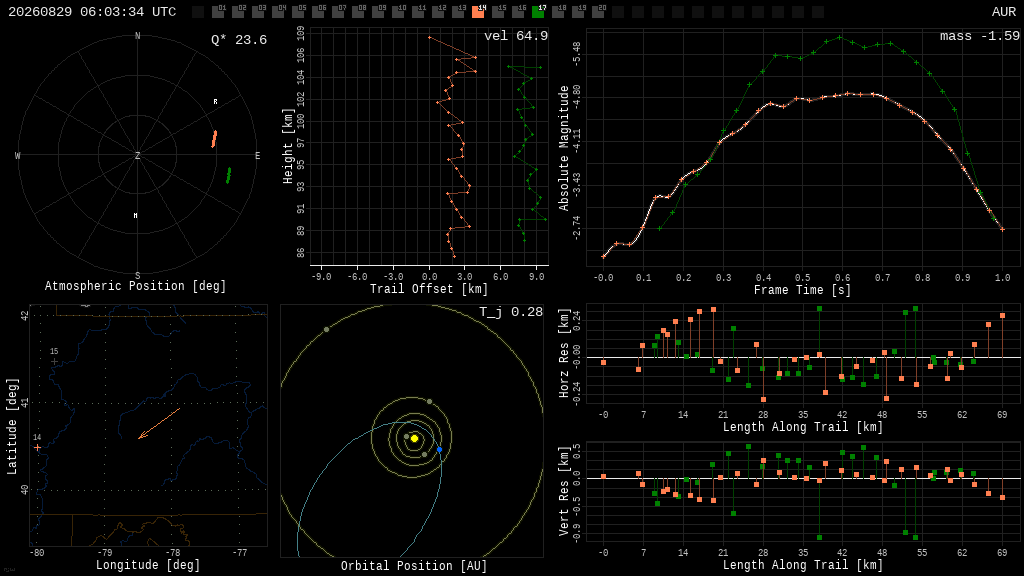Select the green station 17 box
This screenshot has height=576, width=1024.
(x=538, y=11)
